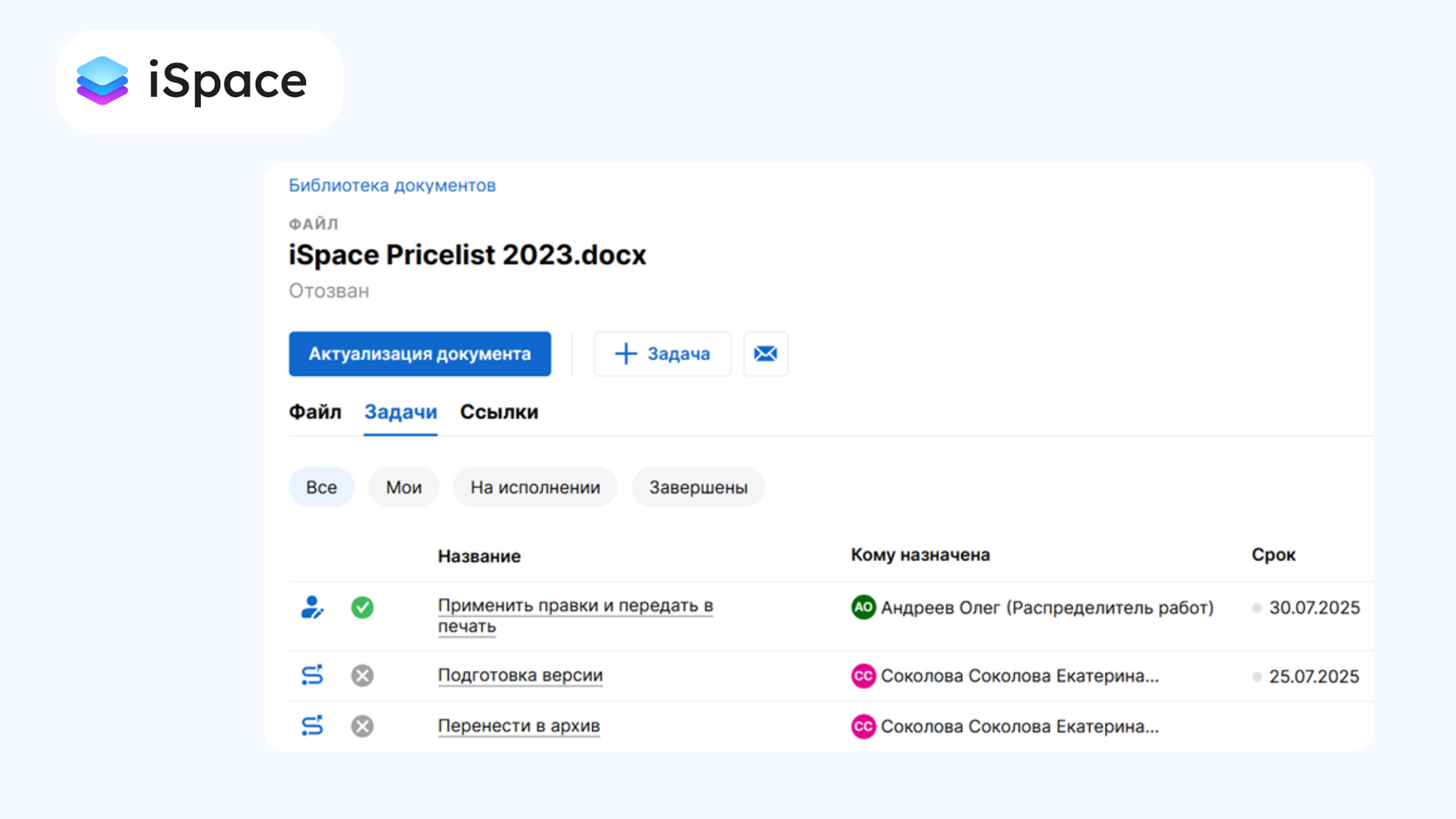Select the Мои filter chip
Viewport: 1456px width, 819px height.
(404, 487)
